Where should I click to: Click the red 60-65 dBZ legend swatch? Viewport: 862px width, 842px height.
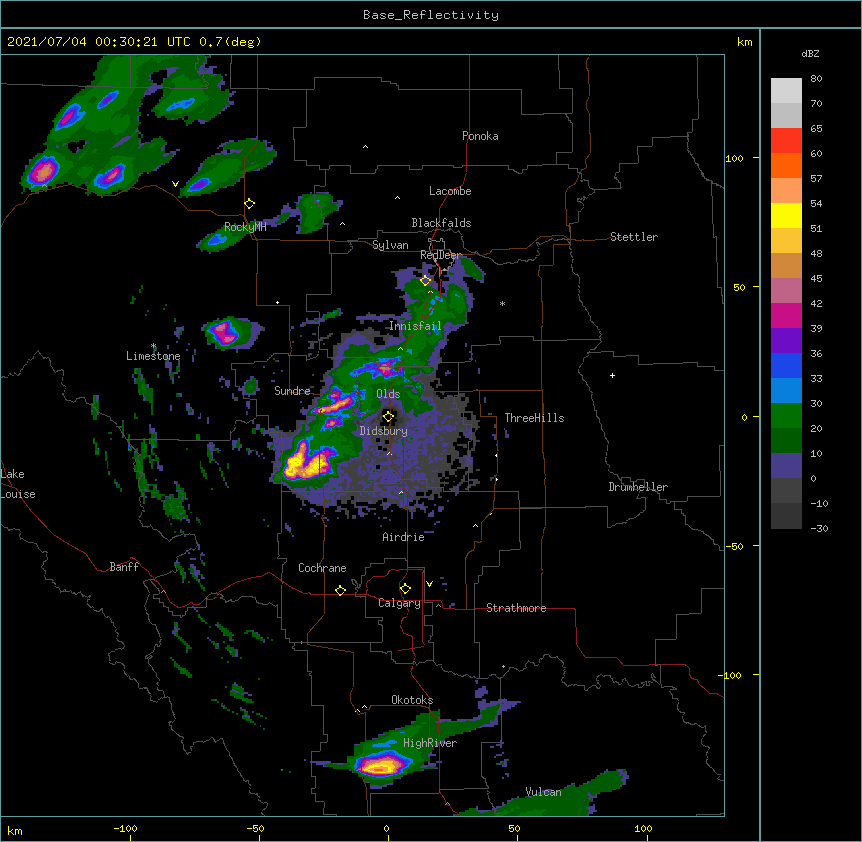tap(786, 141)
